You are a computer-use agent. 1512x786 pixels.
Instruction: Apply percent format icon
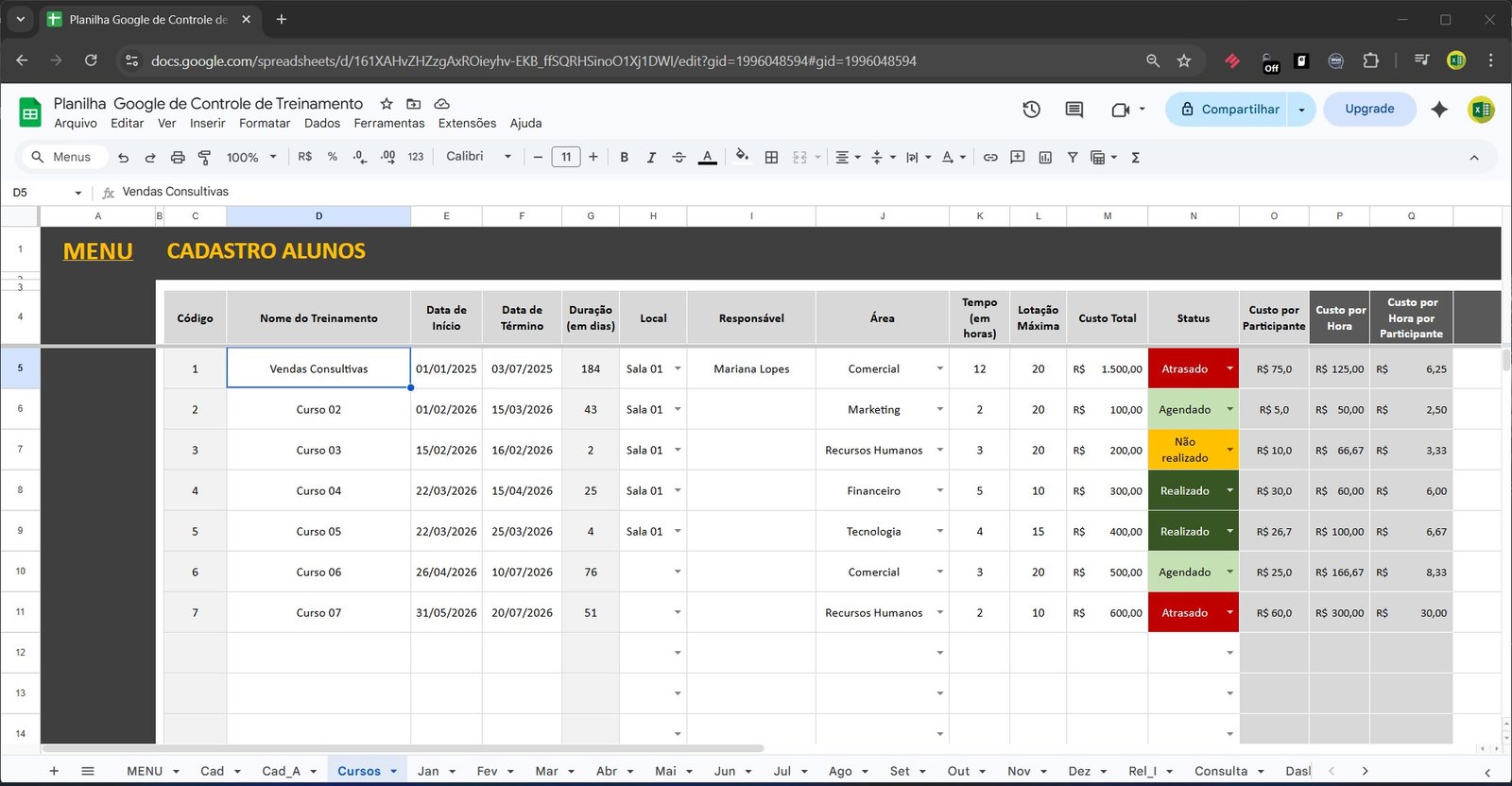[333, 157]
